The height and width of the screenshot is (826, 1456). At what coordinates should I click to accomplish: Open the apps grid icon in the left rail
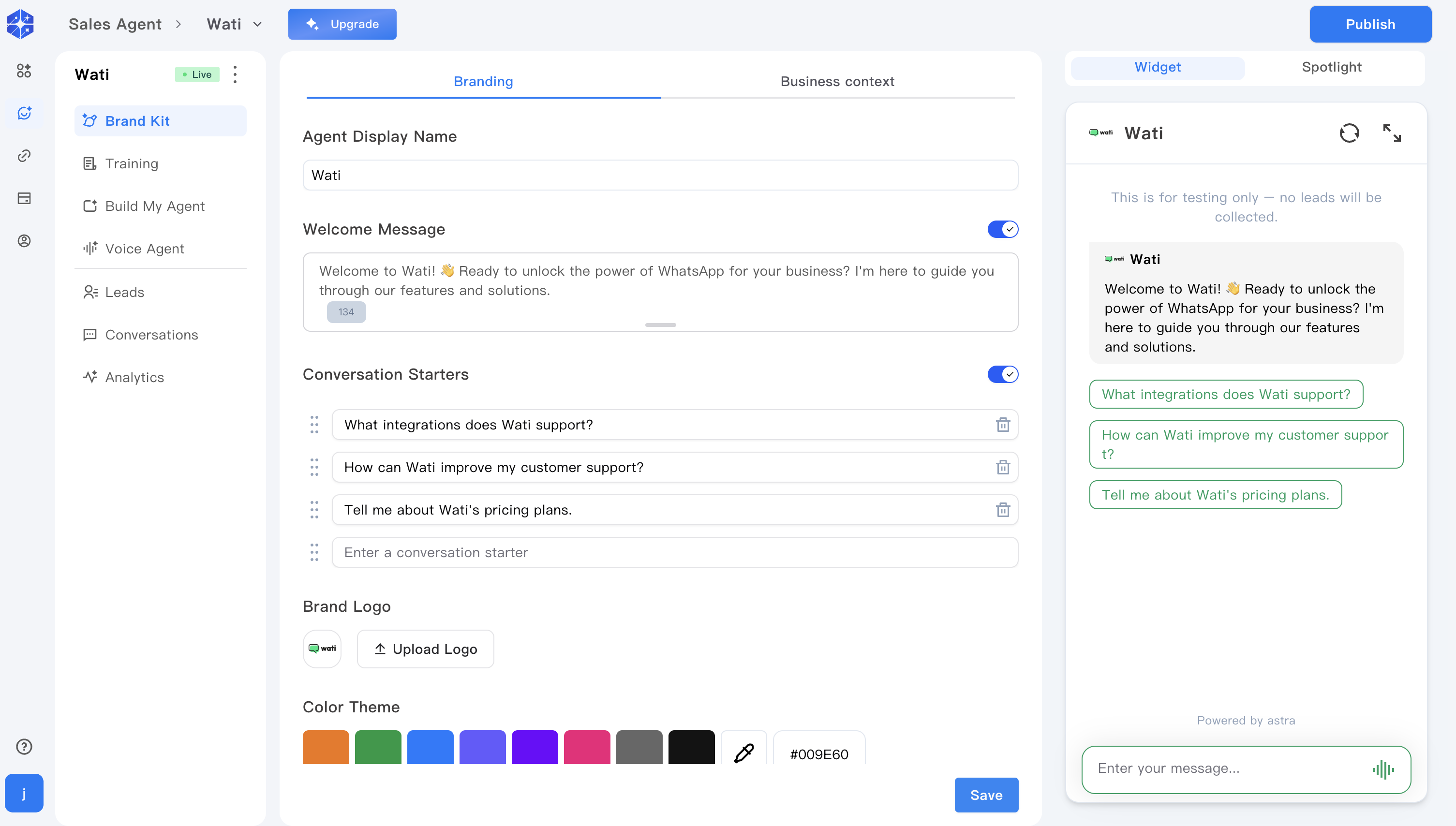point(24,70)
